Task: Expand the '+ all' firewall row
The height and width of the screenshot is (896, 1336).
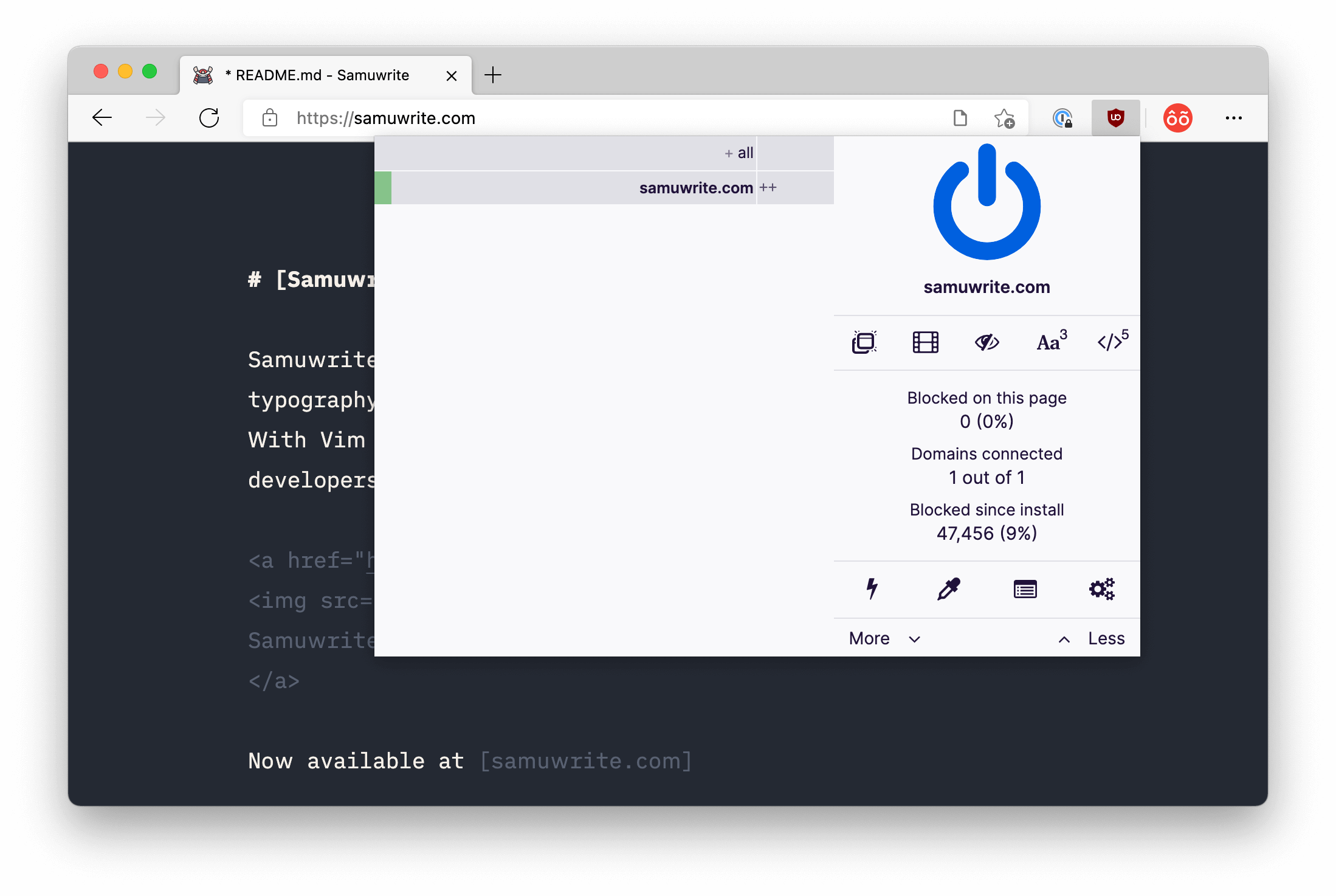Action: tap(738, 153)
